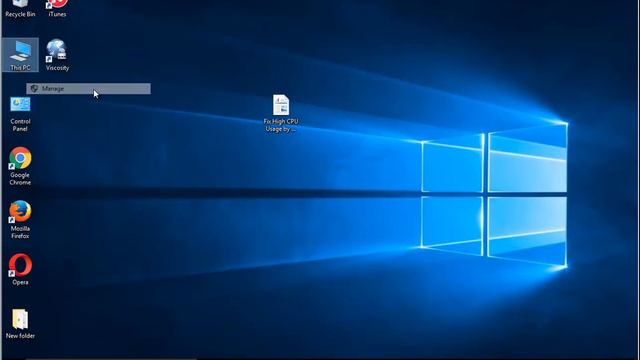Select the New folder icon
This screenshot has width=640, height=360.
20,324
